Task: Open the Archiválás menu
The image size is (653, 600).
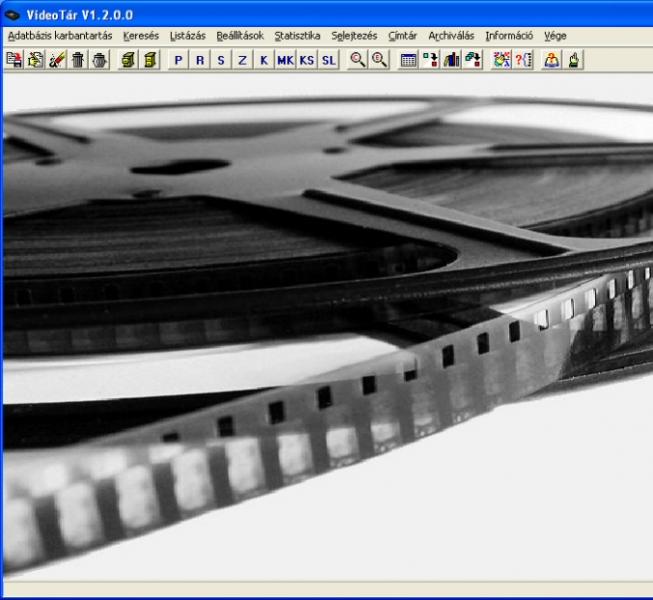Action: (x=452, y=35)
